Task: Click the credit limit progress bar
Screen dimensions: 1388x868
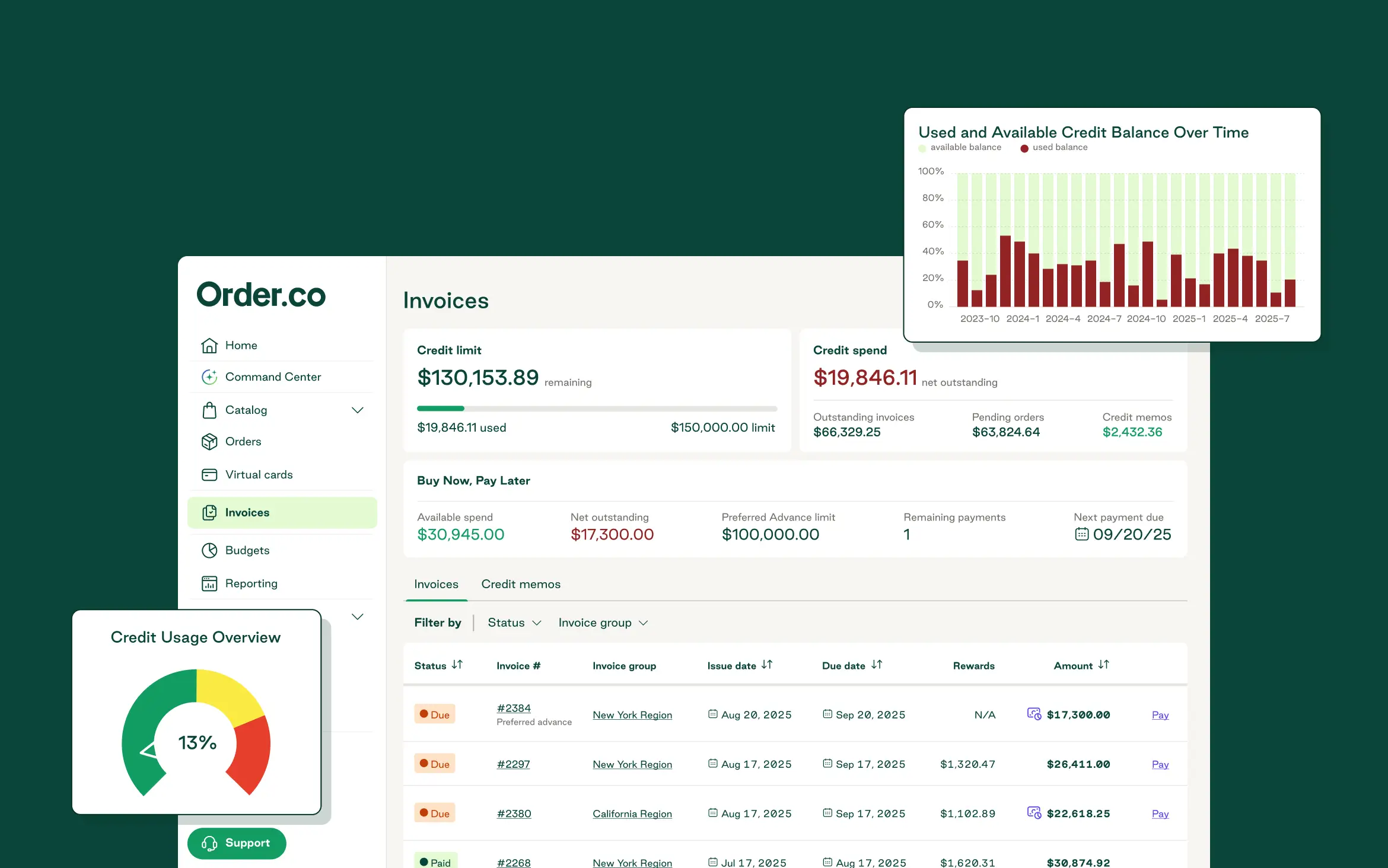Action: (x=597, y=409)
